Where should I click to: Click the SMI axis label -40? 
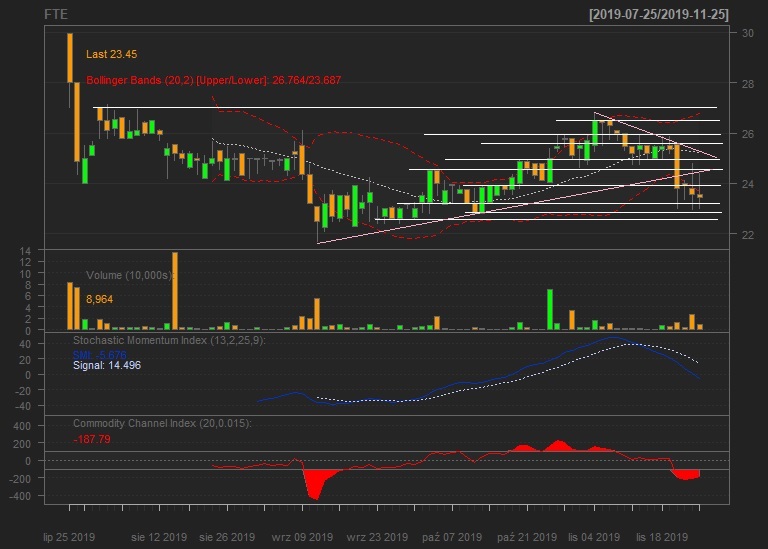(x=23, y=406)
